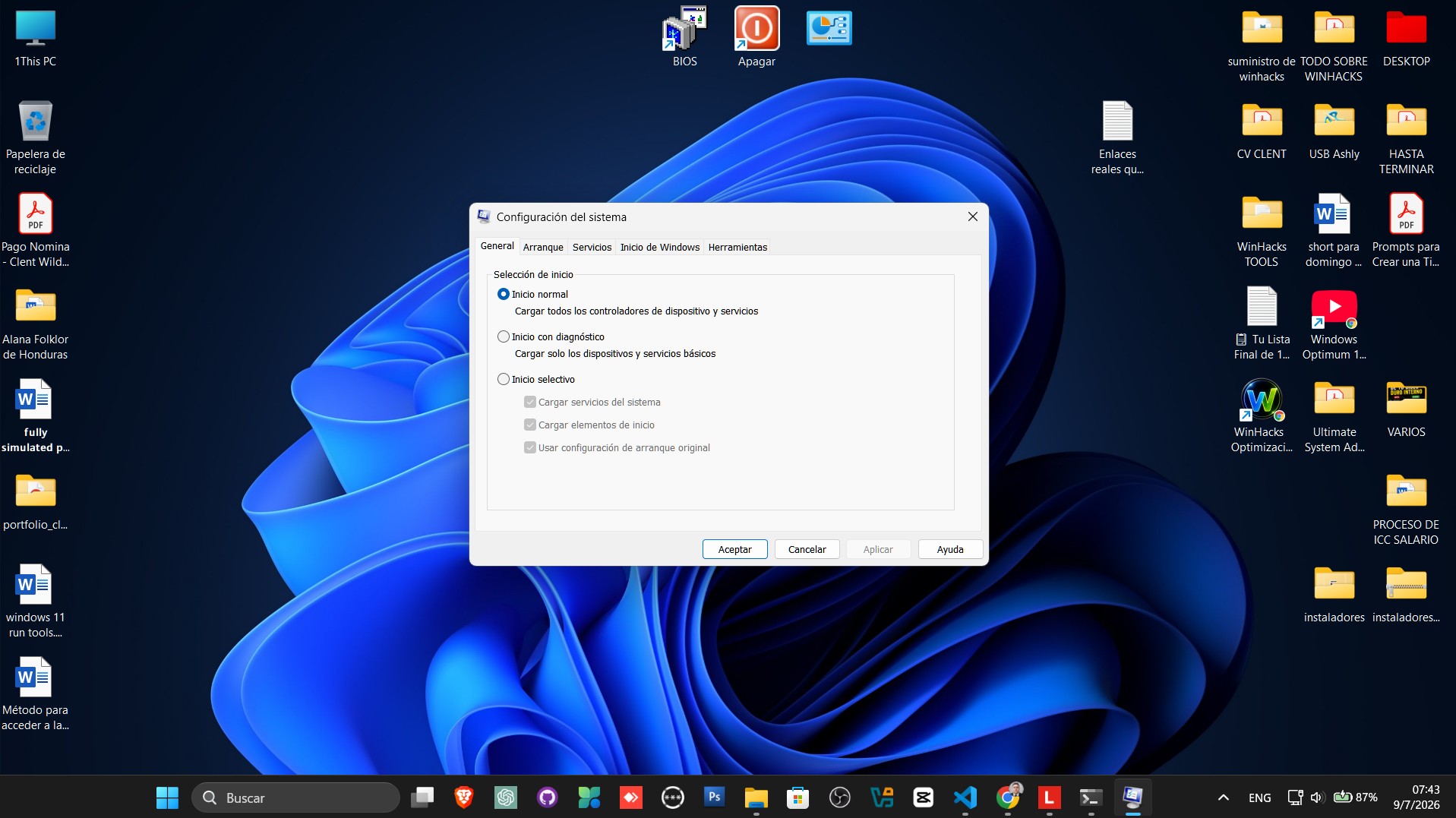Select Método para acceder Word document
This screenshot has height=818, width=1456.
pos(36,693)
